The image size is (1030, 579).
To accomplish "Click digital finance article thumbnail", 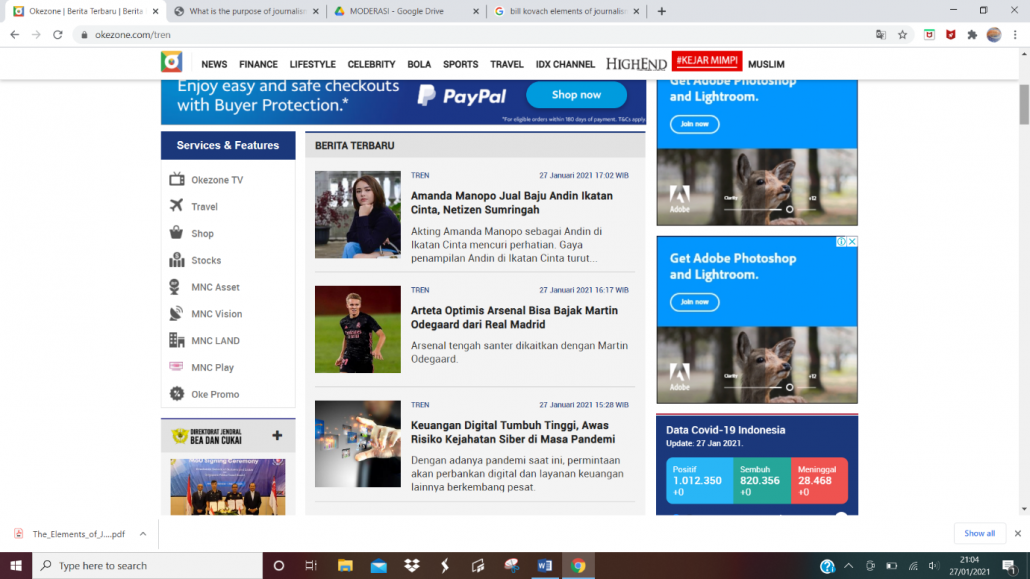I will point(357,444).
